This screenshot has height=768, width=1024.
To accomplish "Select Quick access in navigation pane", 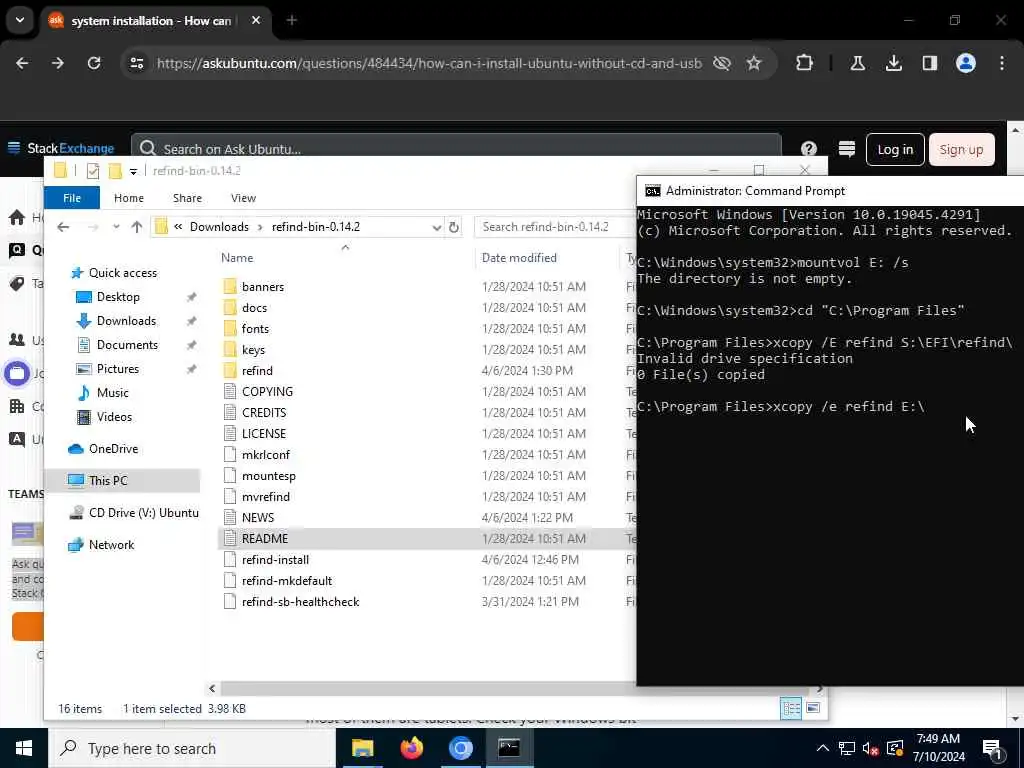I will (123, 273).
